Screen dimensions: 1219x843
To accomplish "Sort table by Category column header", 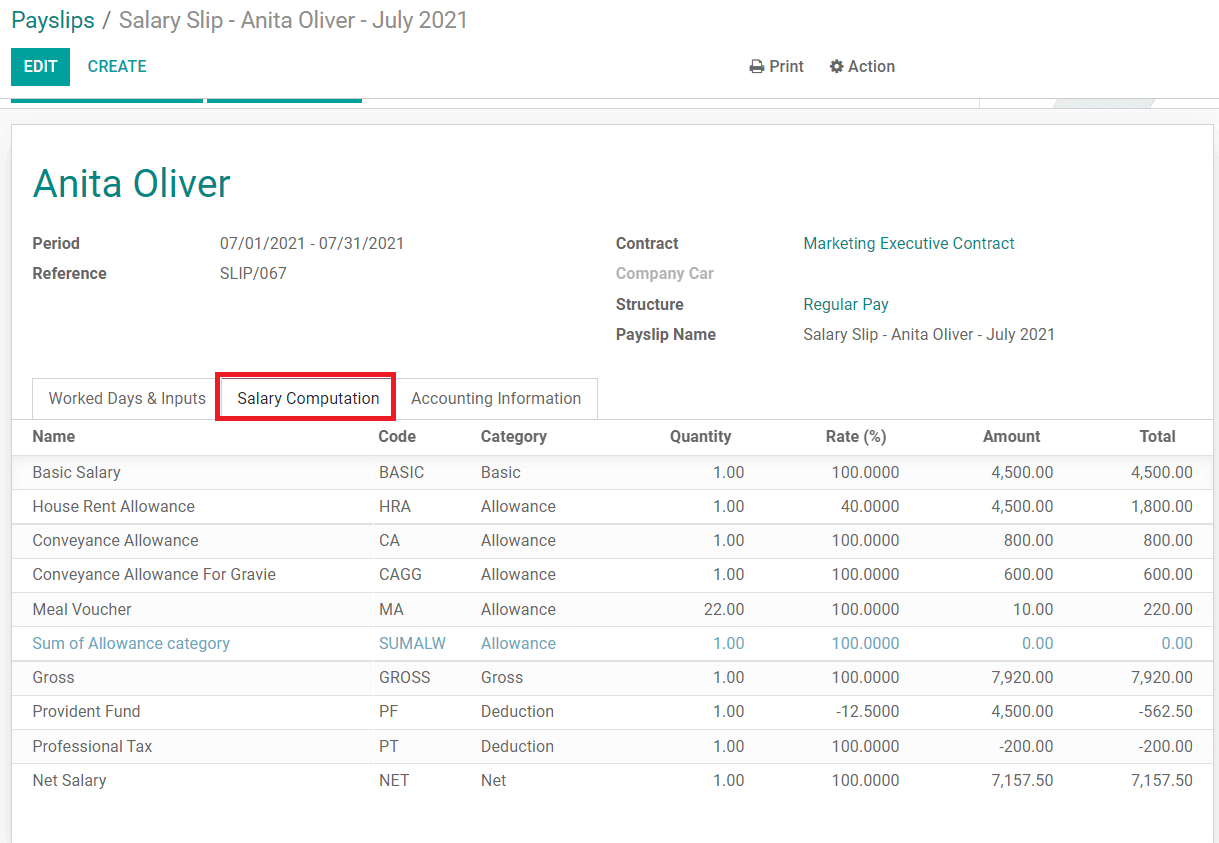I will tap(513, 436).
